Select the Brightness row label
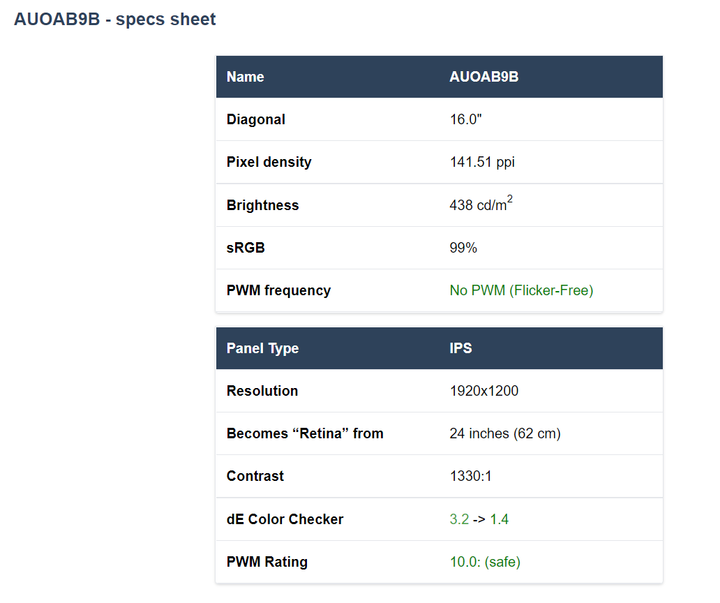Screen dimensions: 720x603 [x=263, y=205]
